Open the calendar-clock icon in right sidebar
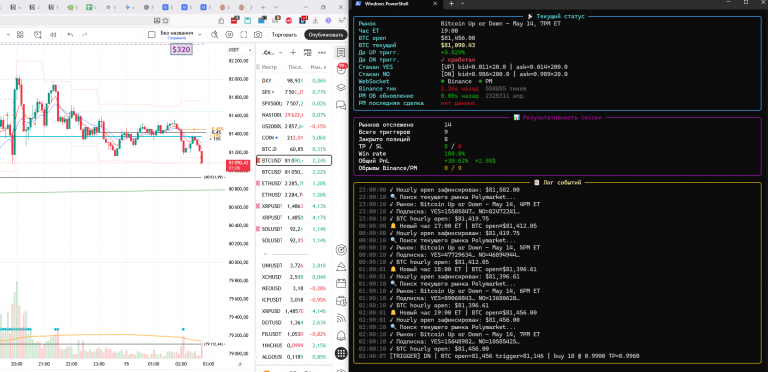 (341, 301)
